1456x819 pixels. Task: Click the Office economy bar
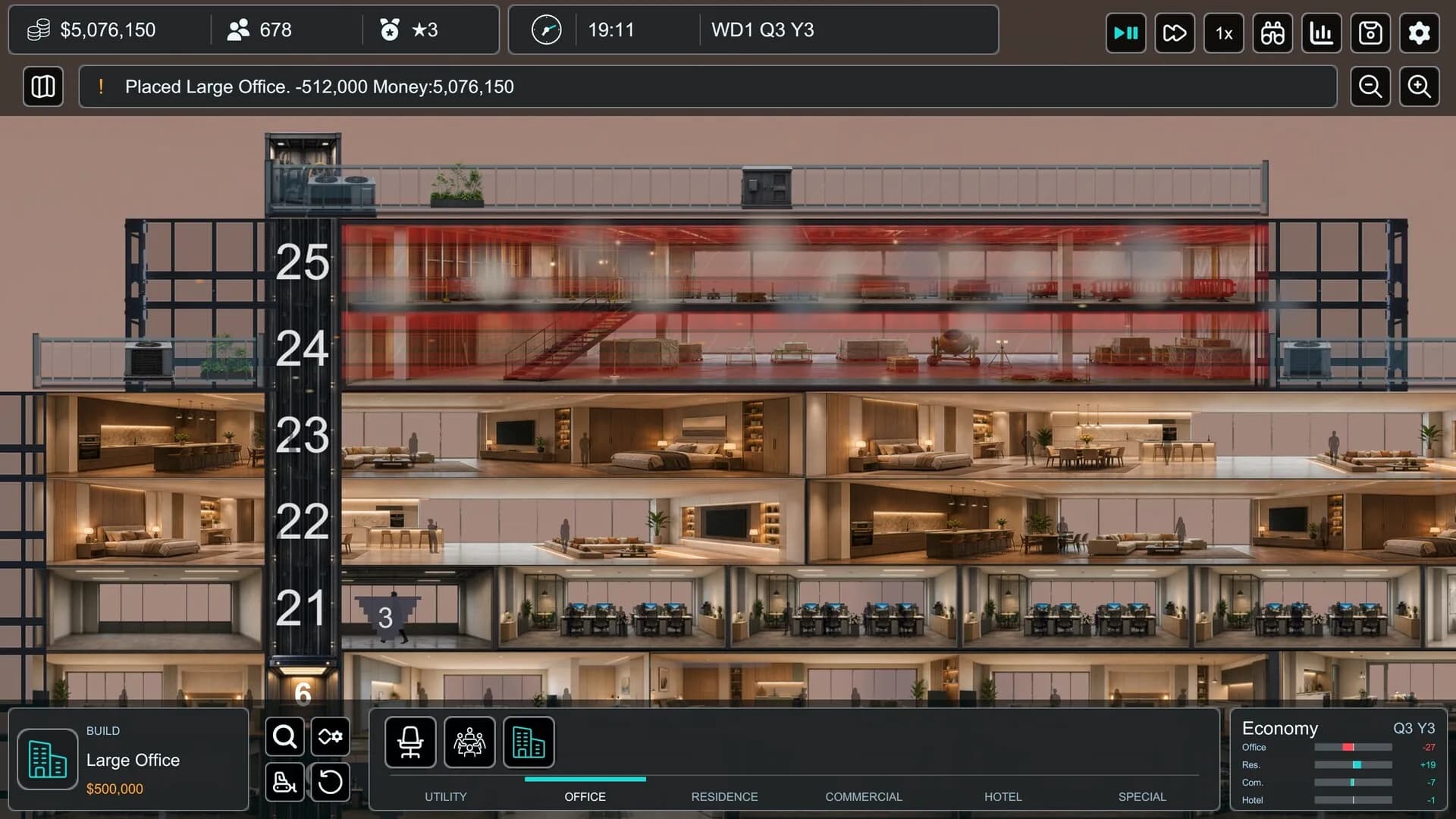point(1353,747)
